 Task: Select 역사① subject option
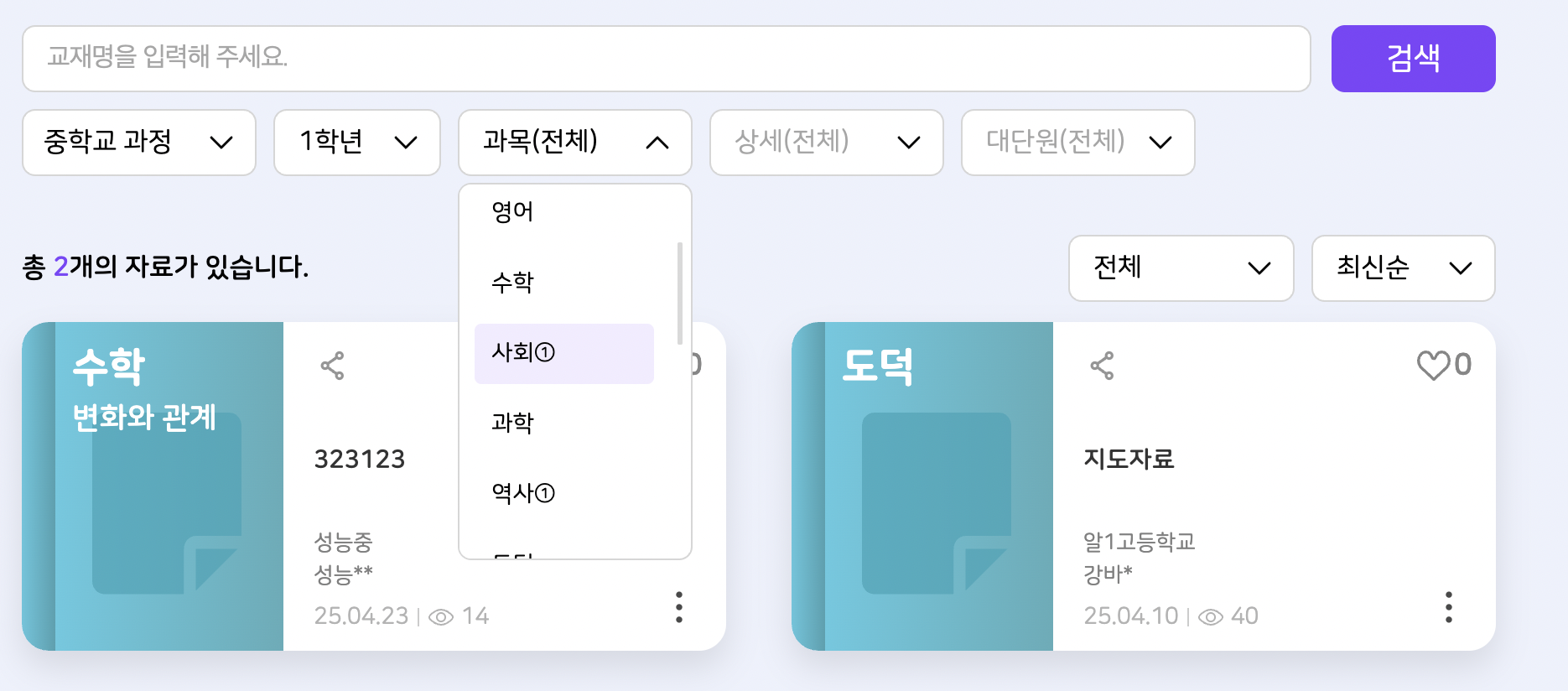[564, 494]
